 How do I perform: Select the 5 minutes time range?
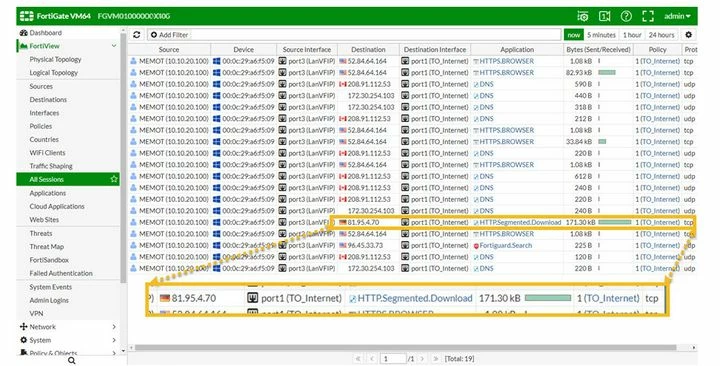tap(601, 35)
